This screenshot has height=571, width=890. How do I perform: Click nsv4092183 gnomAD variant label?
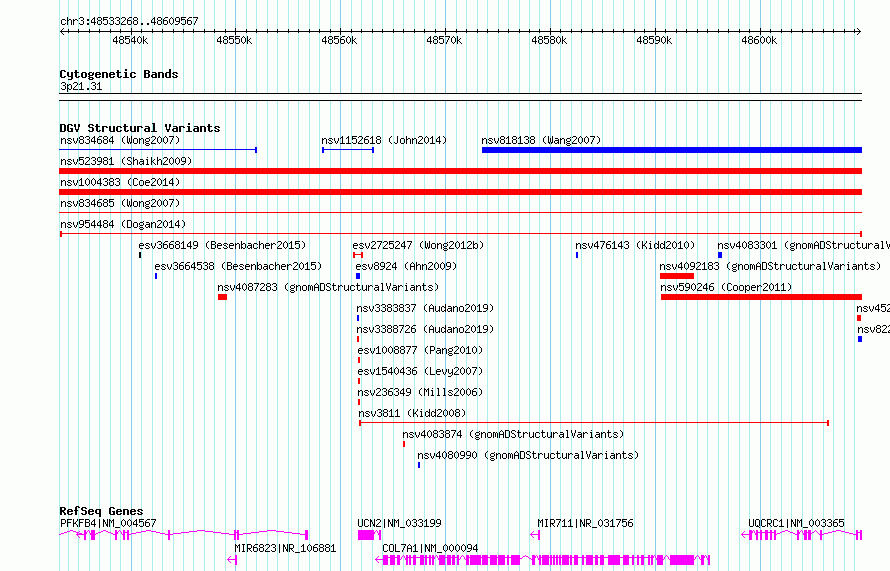770,266
